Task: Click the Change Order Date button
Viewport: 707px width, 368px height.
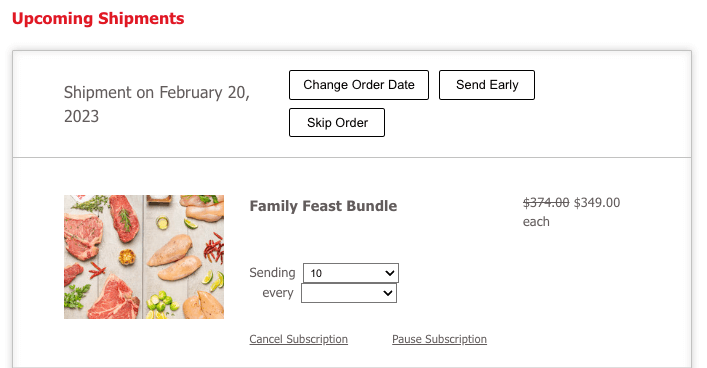Action: tap(359, 85)
